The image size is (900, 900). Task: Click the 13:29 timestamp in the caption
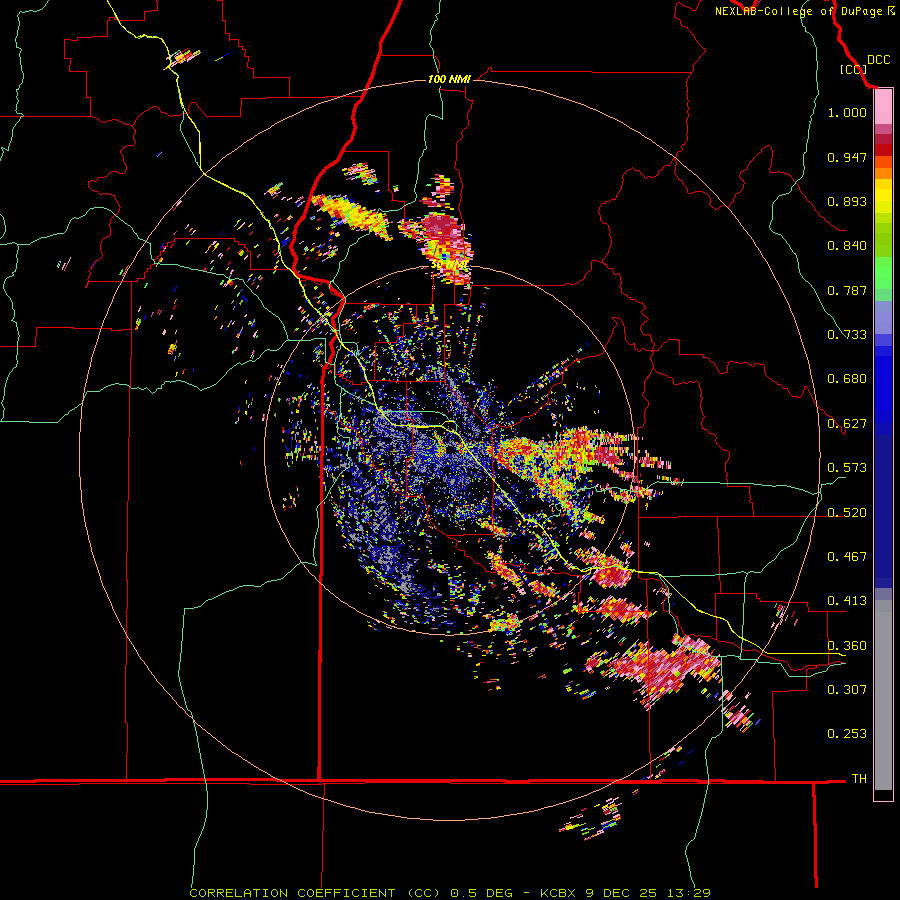click(x=689, y=893)
